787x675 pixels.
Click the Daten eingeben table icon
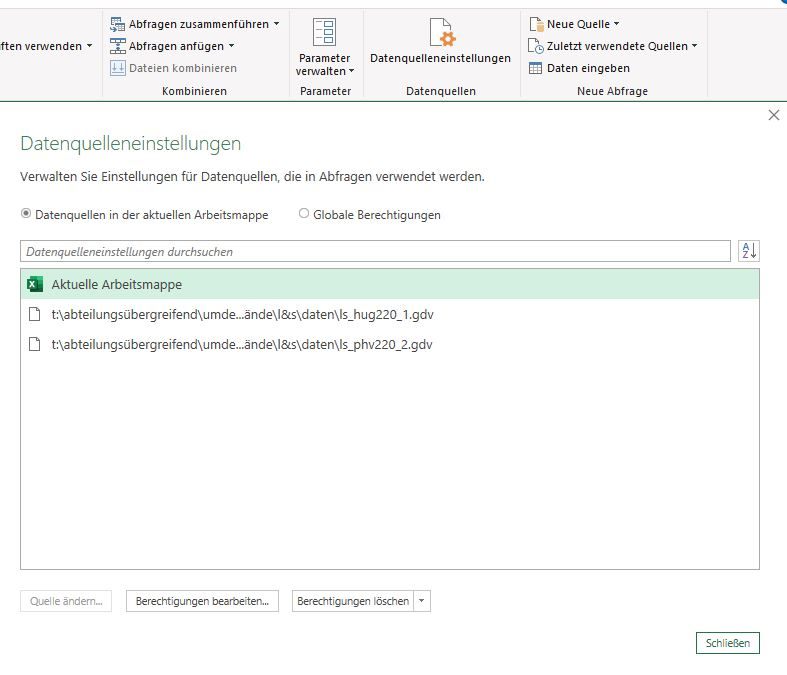[x=536, y=68]
